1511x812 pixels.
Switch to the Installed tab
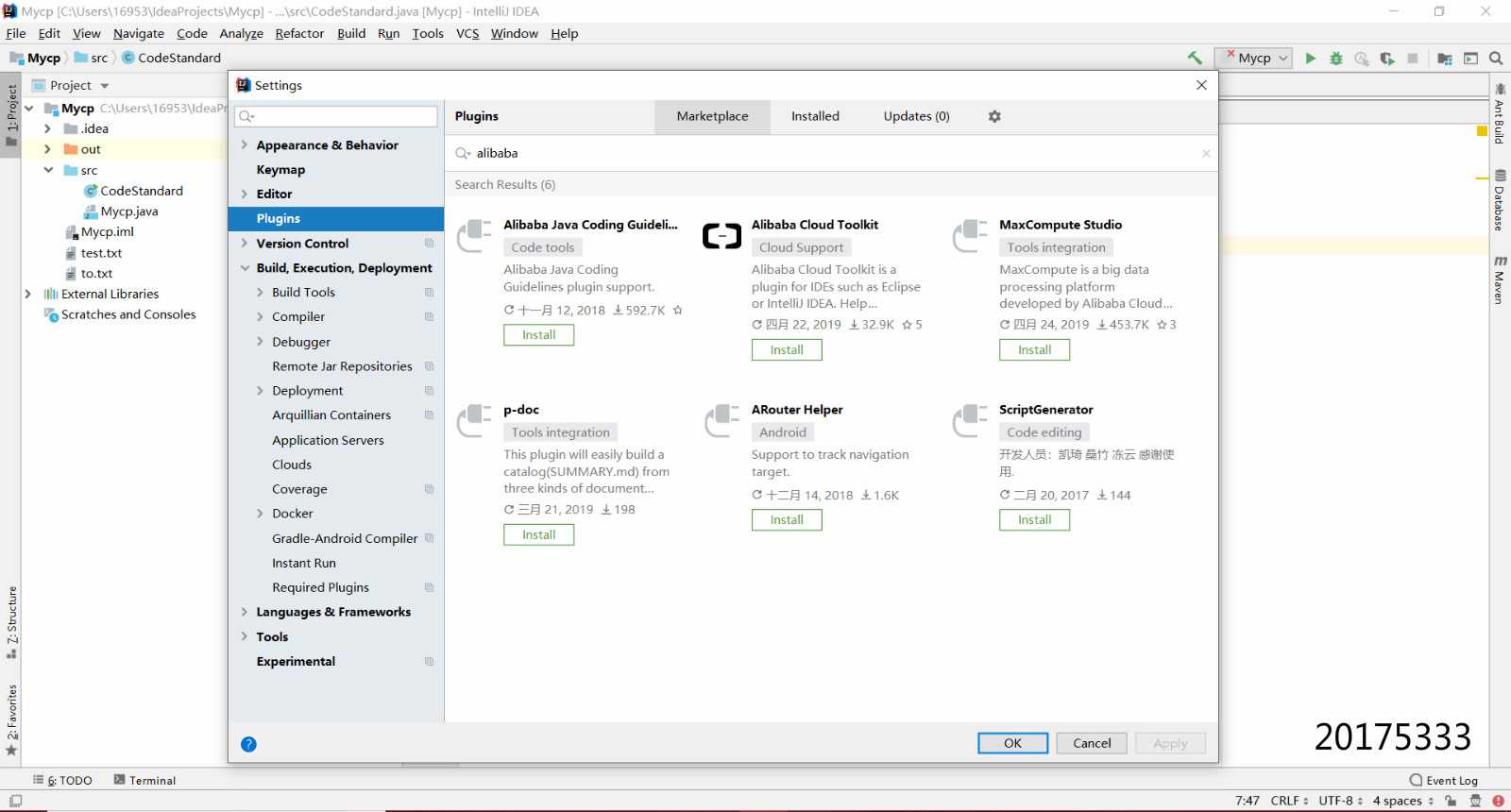pos(815,116)
